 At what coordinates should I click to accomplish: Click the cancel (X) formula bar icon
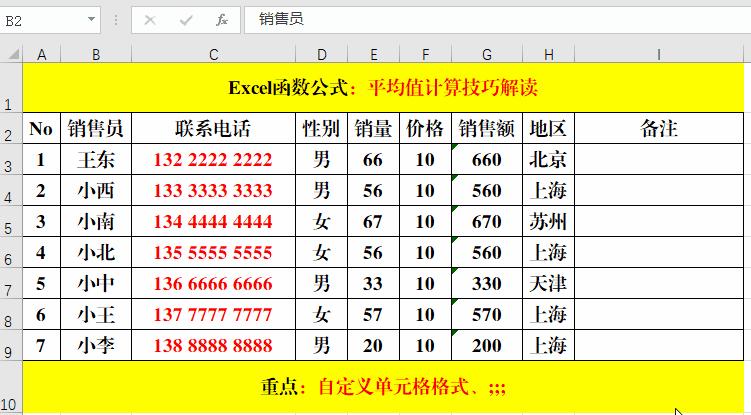(x=150, y=20)
